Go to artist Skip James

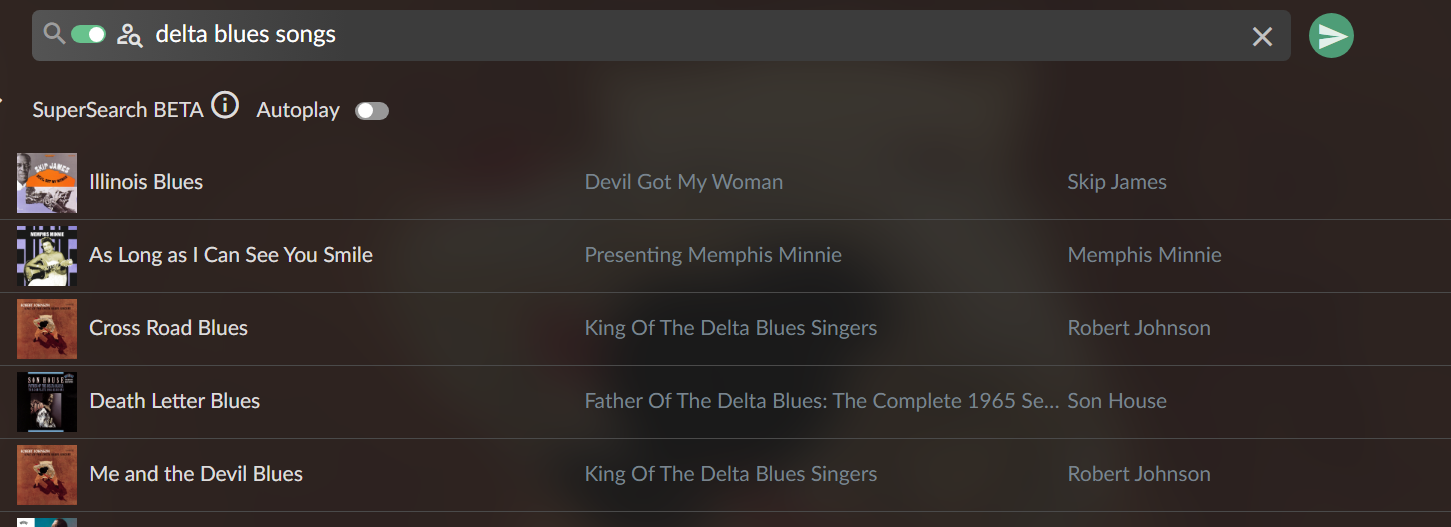1117,182
